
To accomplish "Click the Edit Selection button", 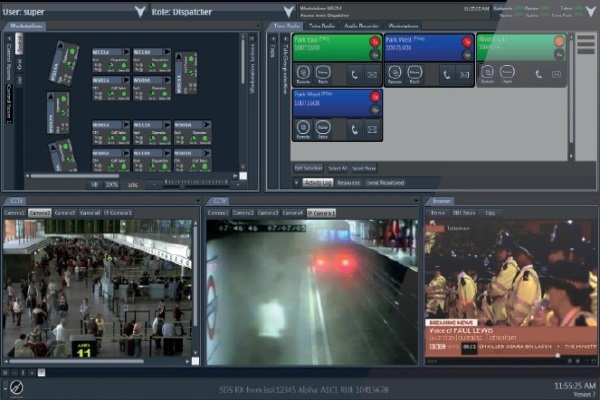I will [x=308, y=168].
